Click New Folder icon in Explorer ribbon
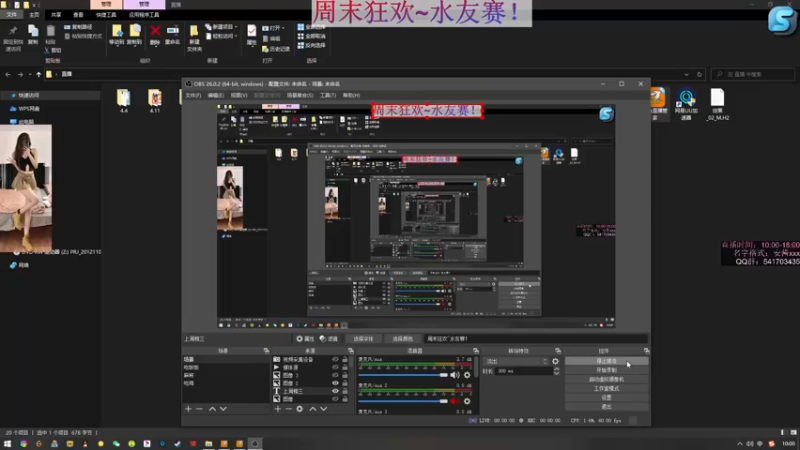 coord(194,32)
